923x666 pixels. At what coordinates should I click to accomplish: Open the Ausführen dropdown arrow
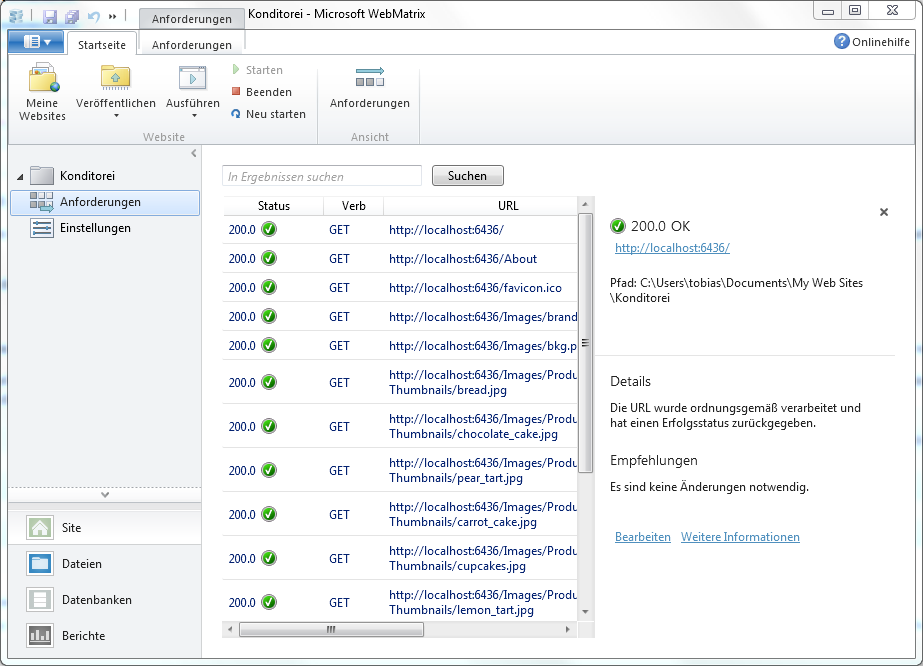pos(194,116)
